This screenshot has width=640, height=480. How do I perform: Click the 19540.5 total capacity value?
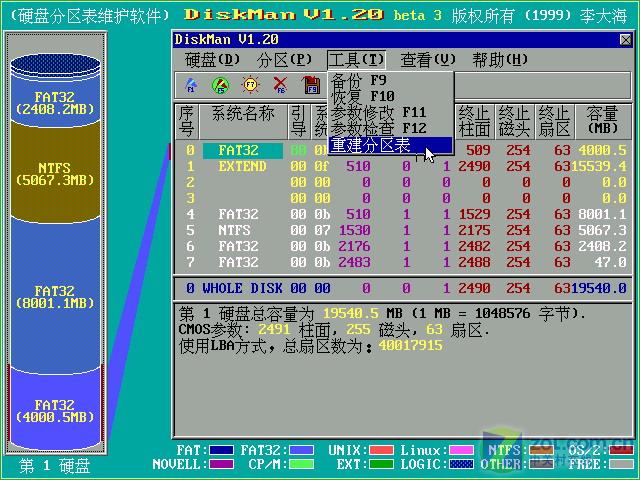click(351, 313)
